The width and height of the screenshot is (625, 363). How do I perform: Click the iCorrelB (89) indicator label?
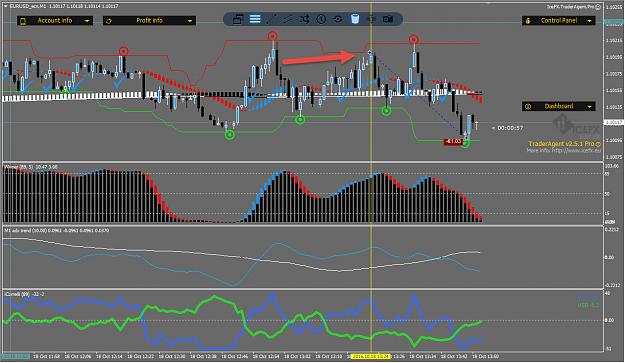pyautogui.click(x=24, y=294)
